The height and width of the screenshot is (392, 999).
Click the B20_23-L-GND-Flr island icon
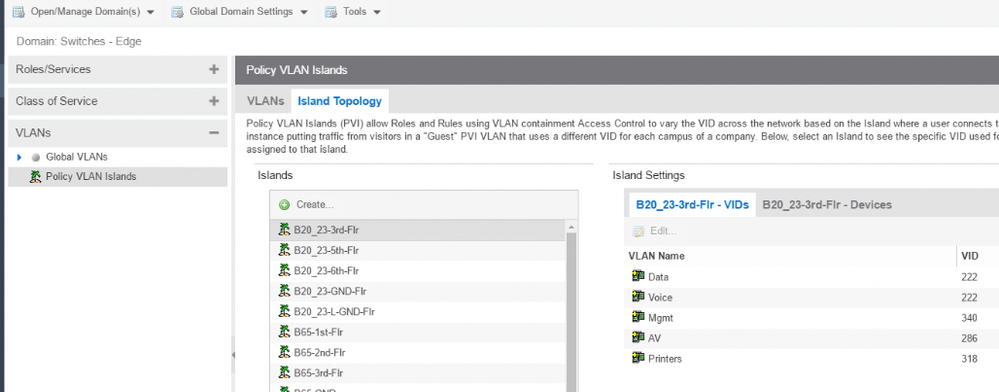pos(284,311)
